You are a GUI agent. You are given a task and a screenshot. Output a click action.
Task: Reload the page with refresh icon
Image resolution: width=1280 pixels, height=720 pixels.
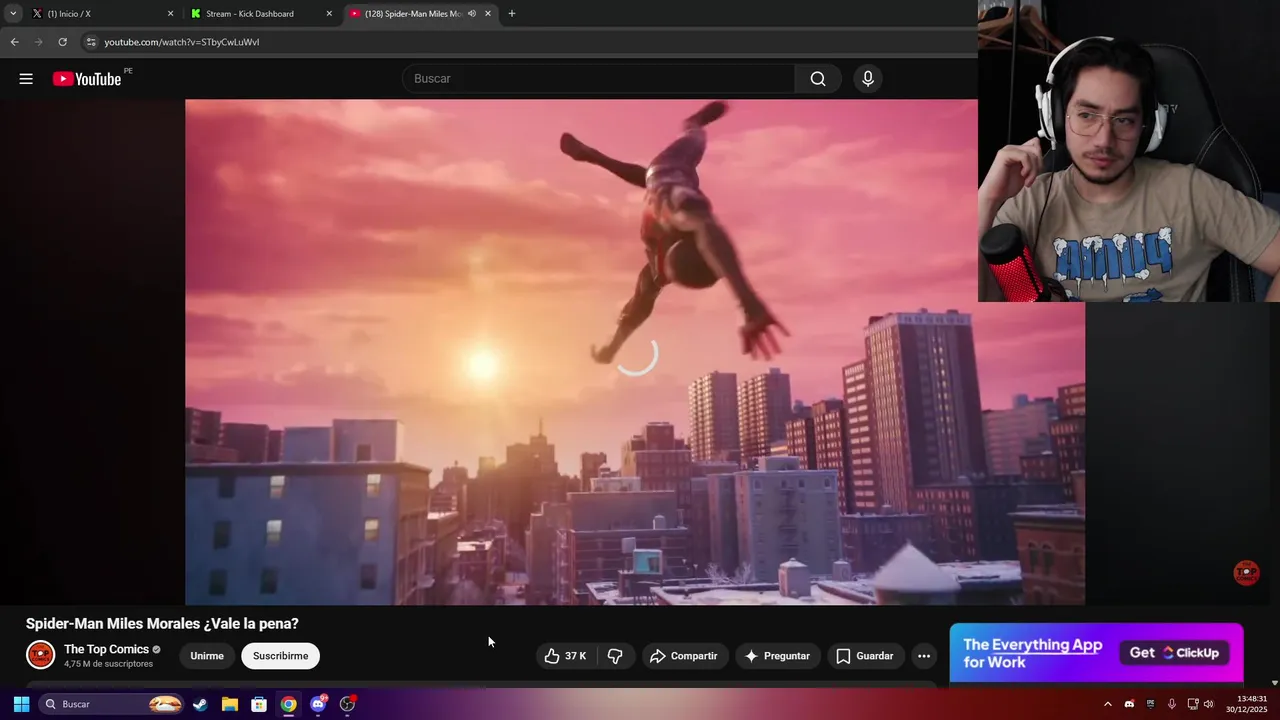pos(62,42)
